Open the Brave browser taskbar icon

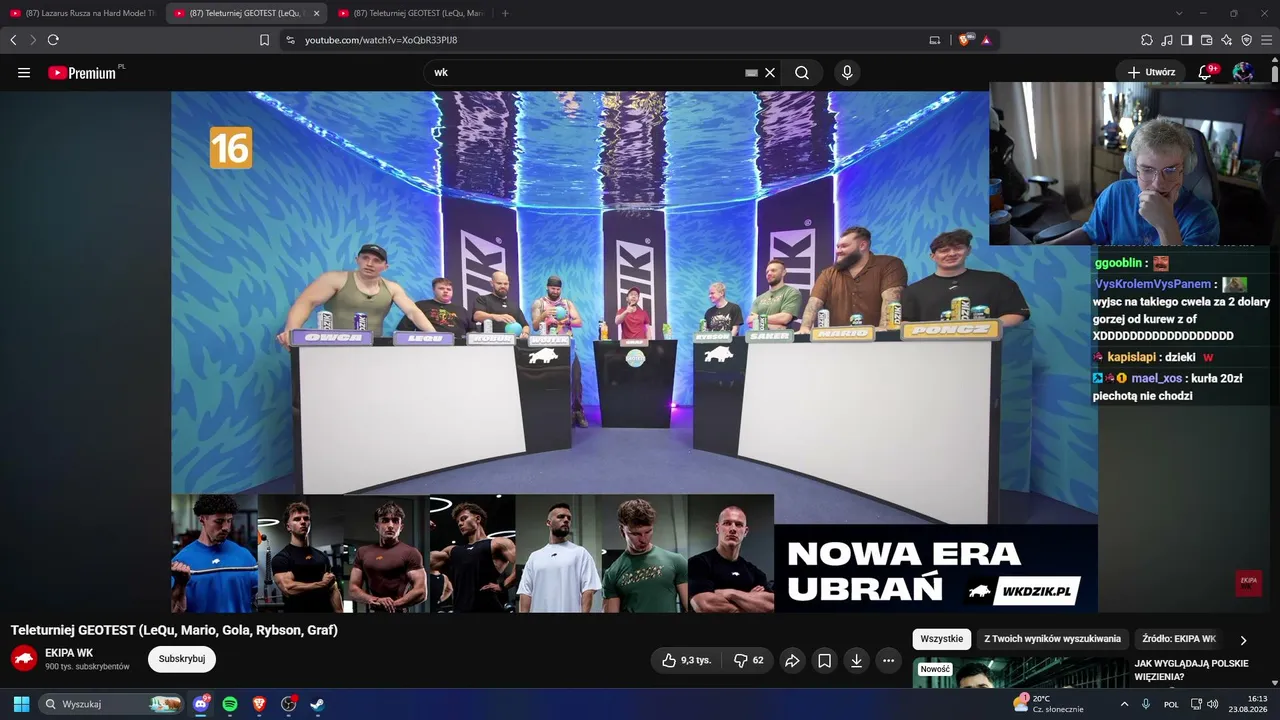[260, 704]
